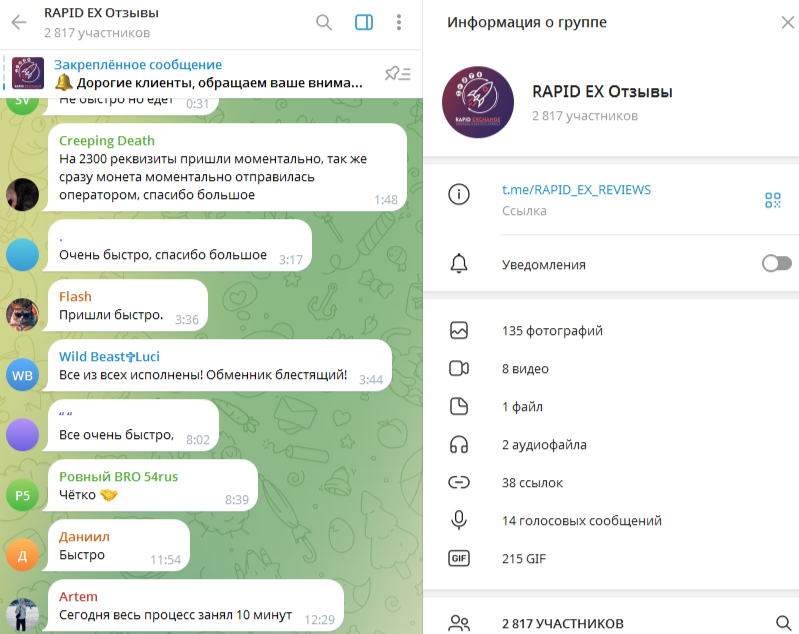Open Даниил's profile name
This screenshot has height=634, width=799.
(x=84, y=537)
